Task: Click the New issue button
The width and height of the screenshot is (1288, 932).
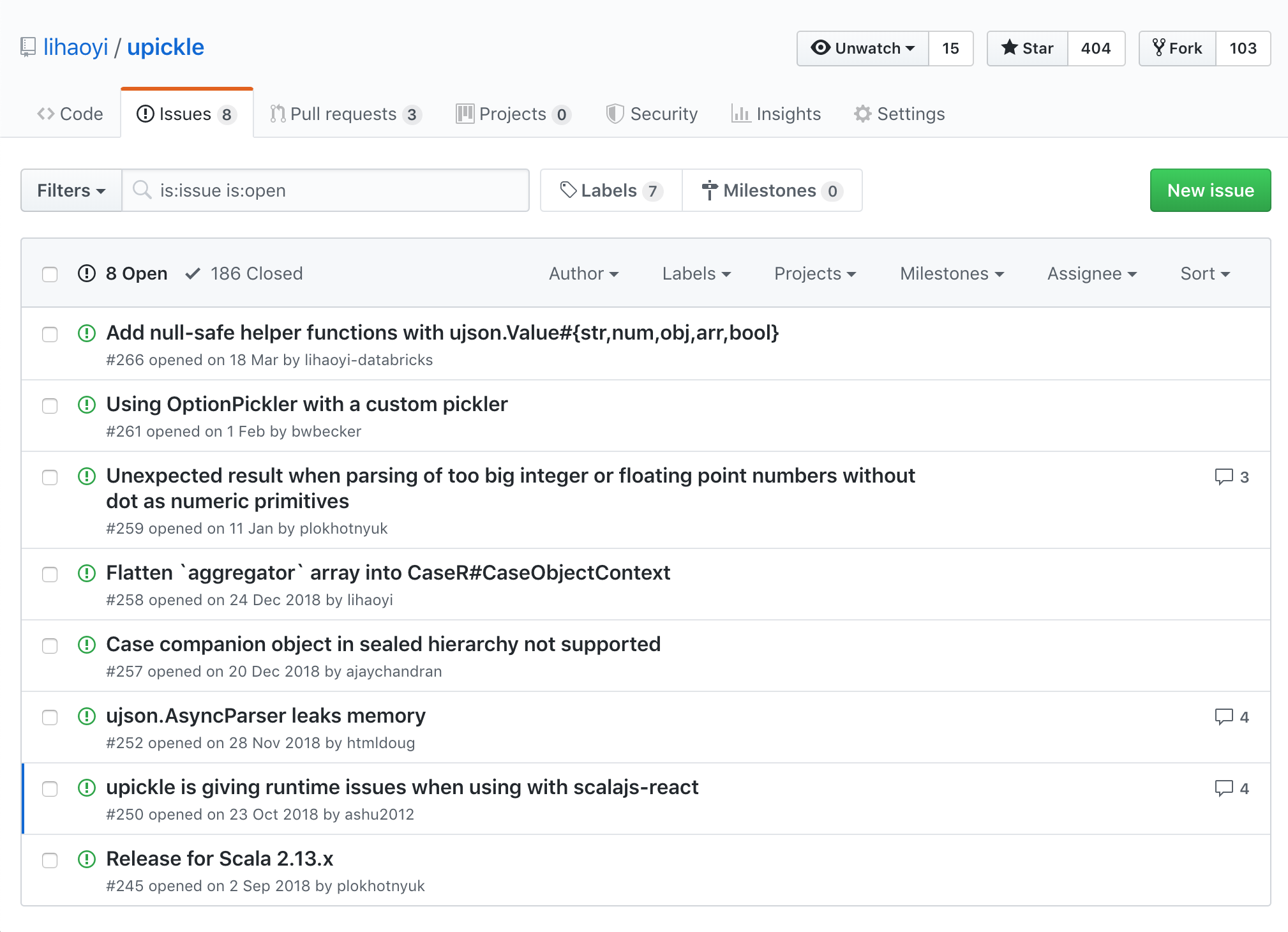Action: click(1210, 190)
